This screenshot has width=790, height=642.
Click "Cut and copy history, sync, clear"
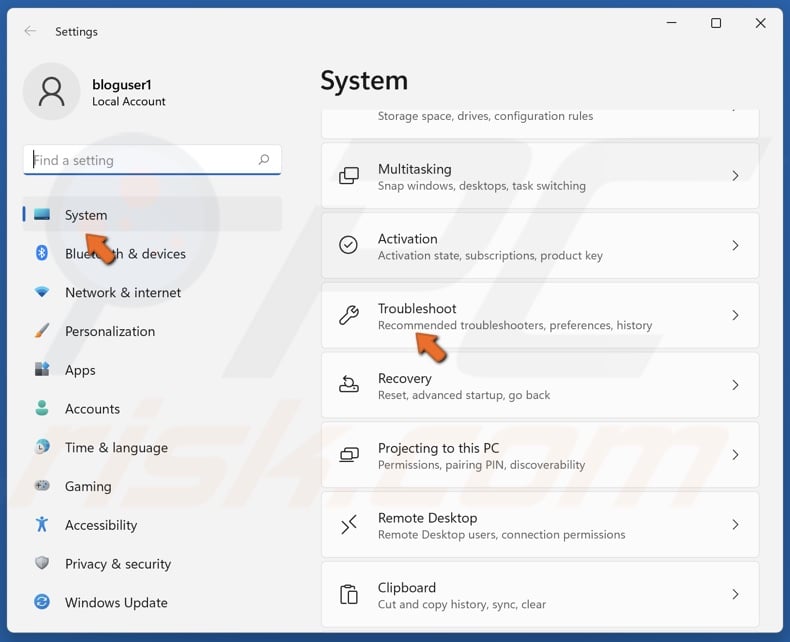click(462, 604)
